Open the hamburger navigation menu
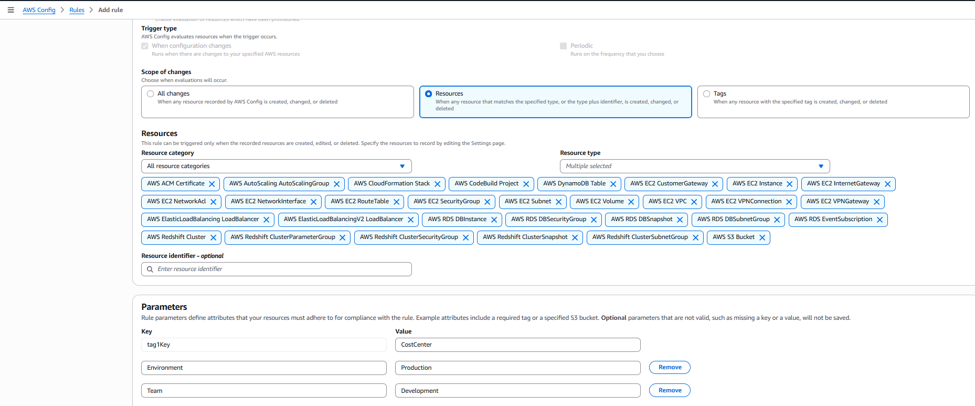The width and height of the screenshot is (975, 406). (10, 10)
